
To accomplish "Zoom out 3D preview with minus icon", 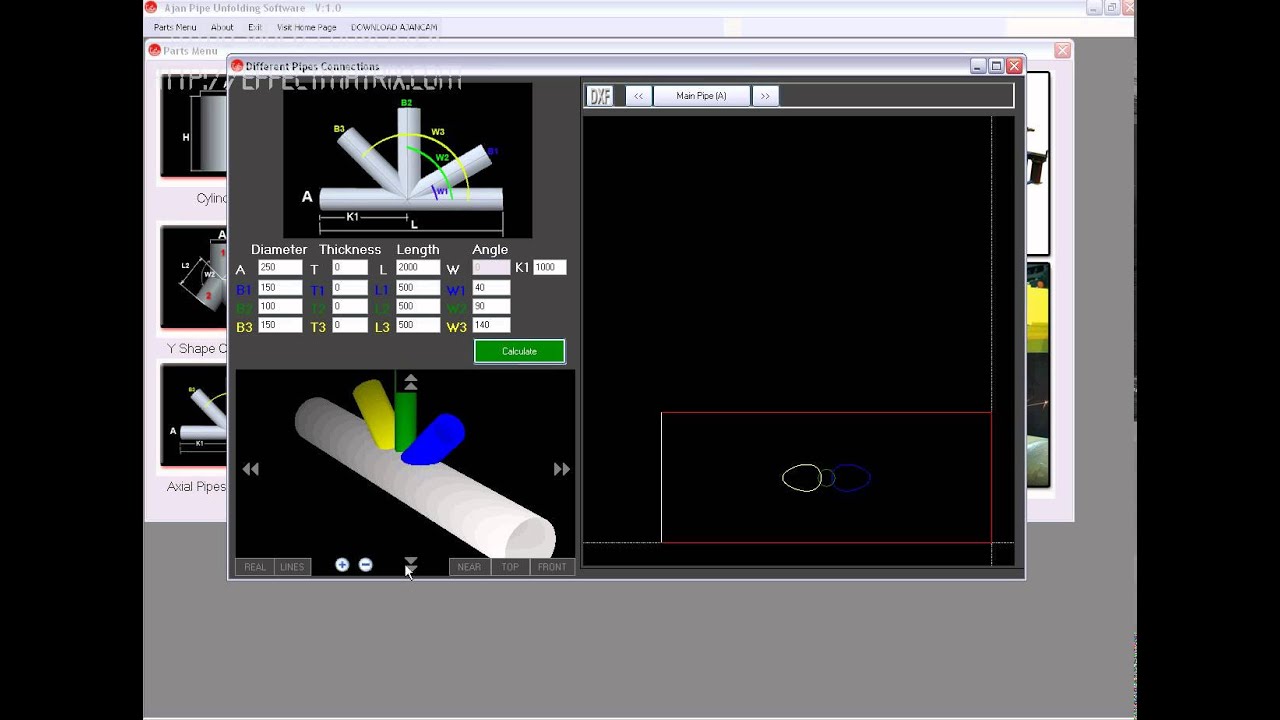I will 365,565.
